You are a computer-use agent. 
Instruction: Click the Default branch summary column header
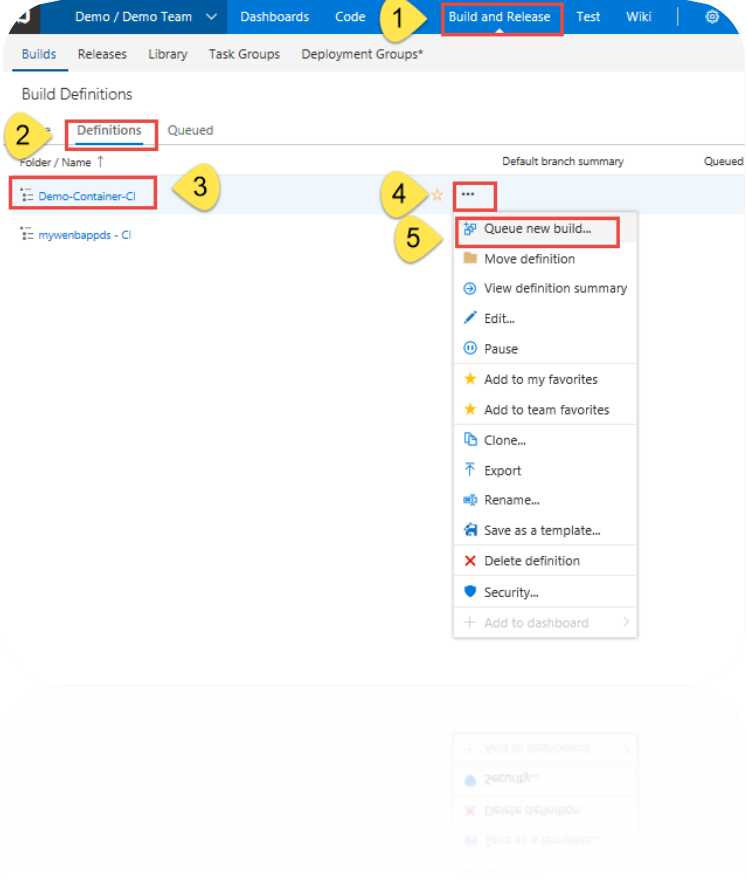tap(563, 161)
